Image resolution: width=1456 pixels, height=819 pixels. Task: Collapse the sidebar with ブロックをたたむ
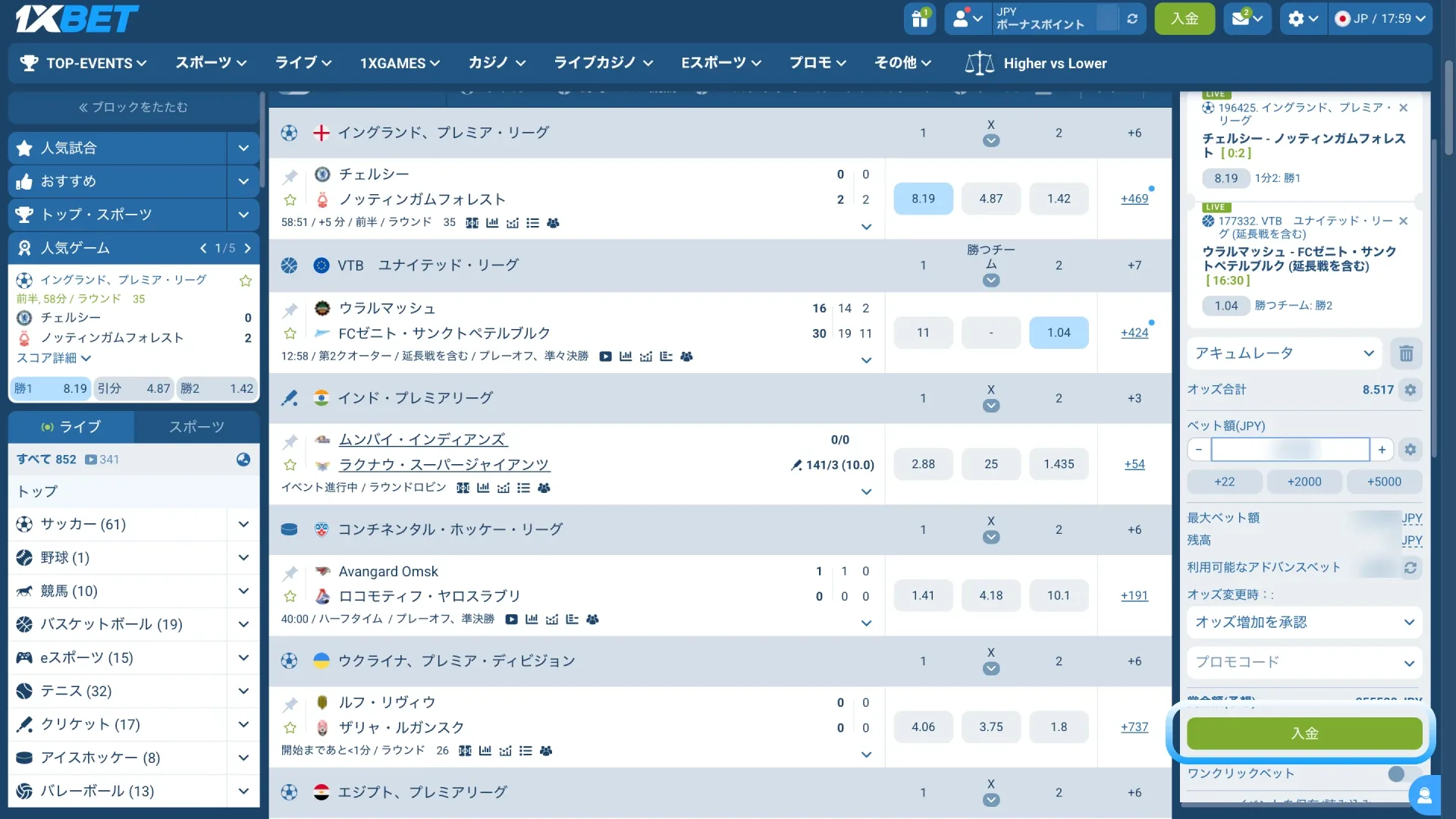coord(133,108)
